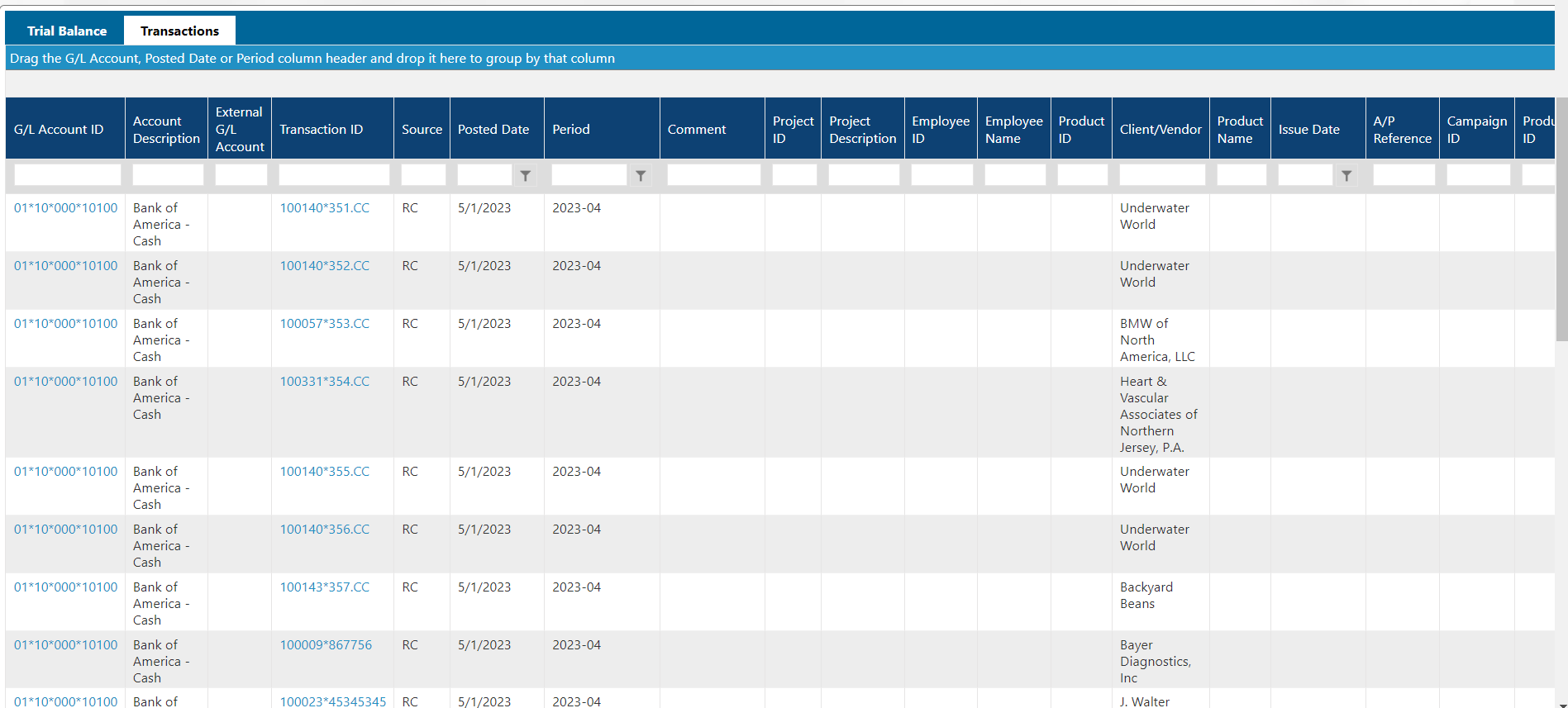Click the first row G/L account 01*10*000*10100
The image size is (1568, 708).
(x=65, y=208)
